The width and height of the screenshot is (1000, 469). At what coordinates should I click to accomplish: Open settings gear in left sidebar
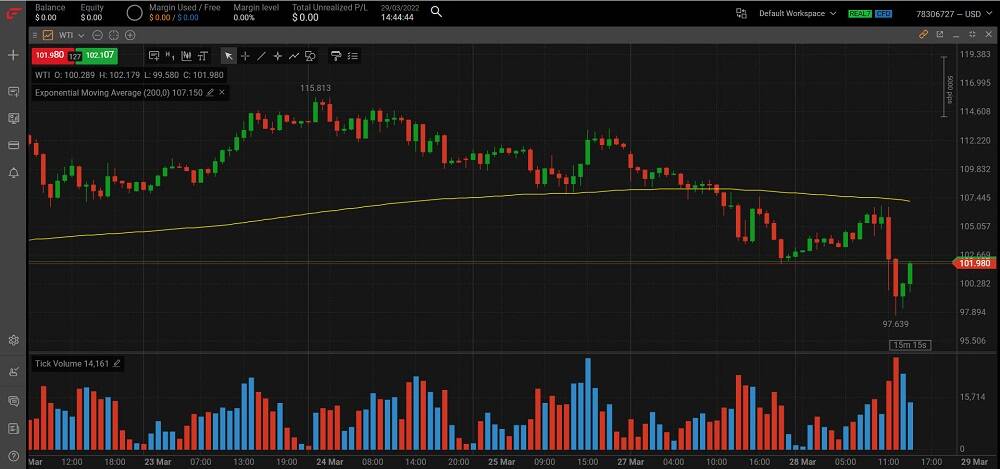pyautogui.click(x=14, y=341)
